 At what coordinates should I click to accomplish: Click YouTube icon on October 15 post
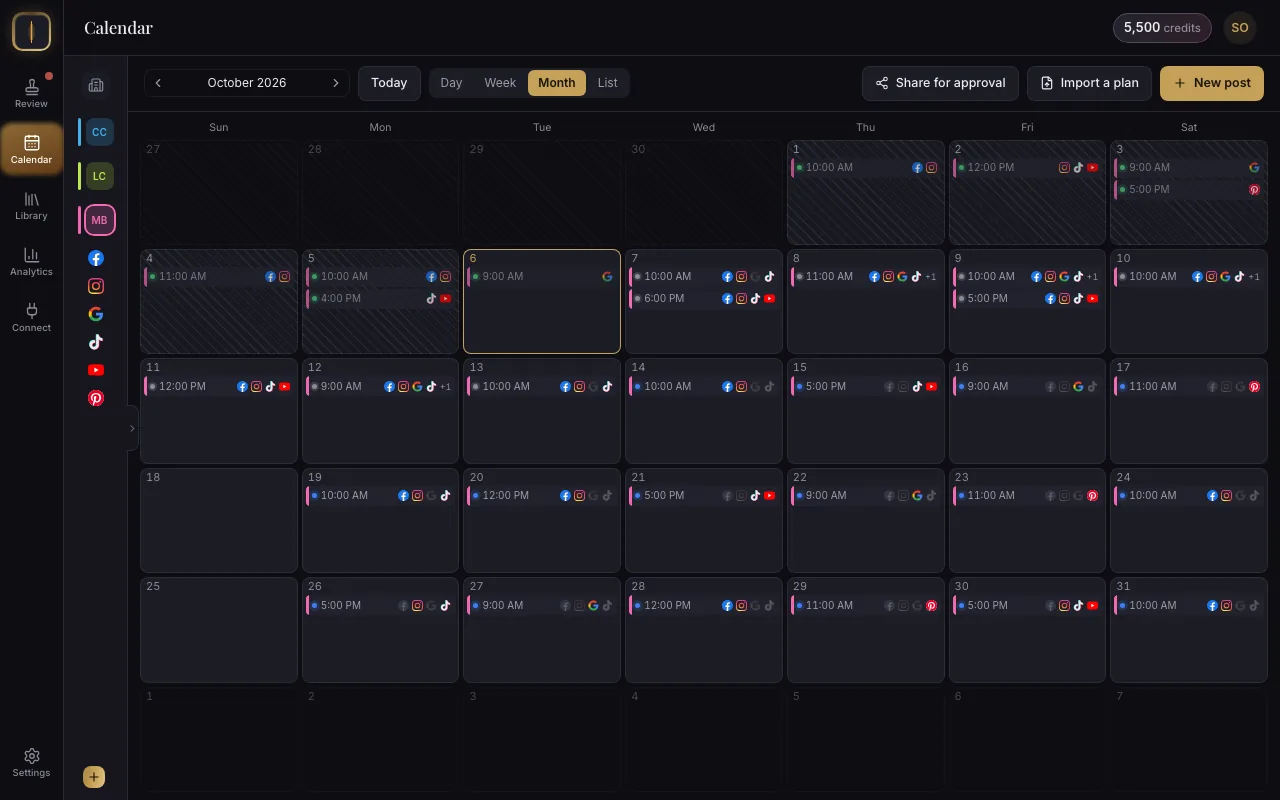click(x=931, y=387)
